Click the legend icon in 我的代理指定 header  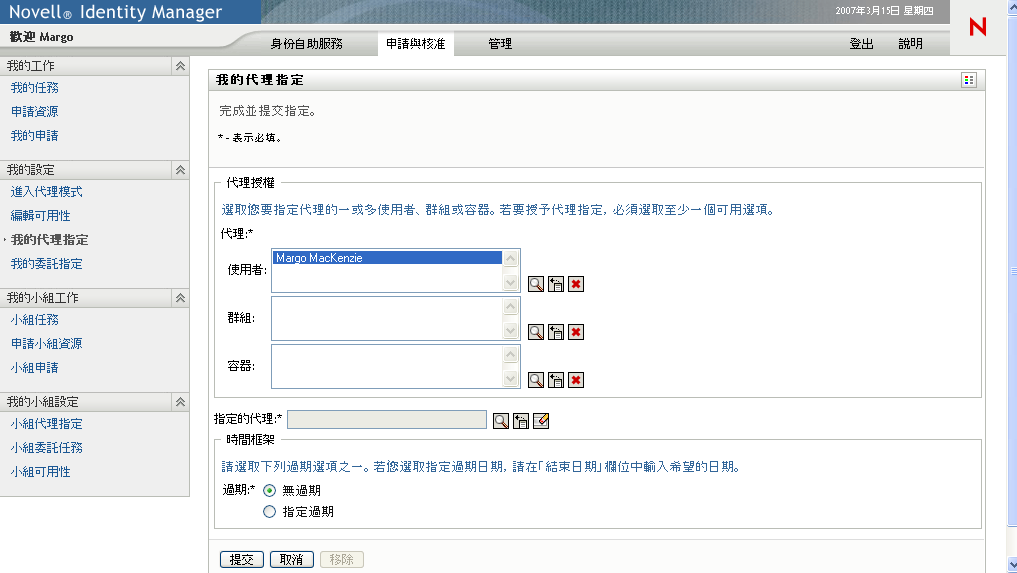pos(968,80)
